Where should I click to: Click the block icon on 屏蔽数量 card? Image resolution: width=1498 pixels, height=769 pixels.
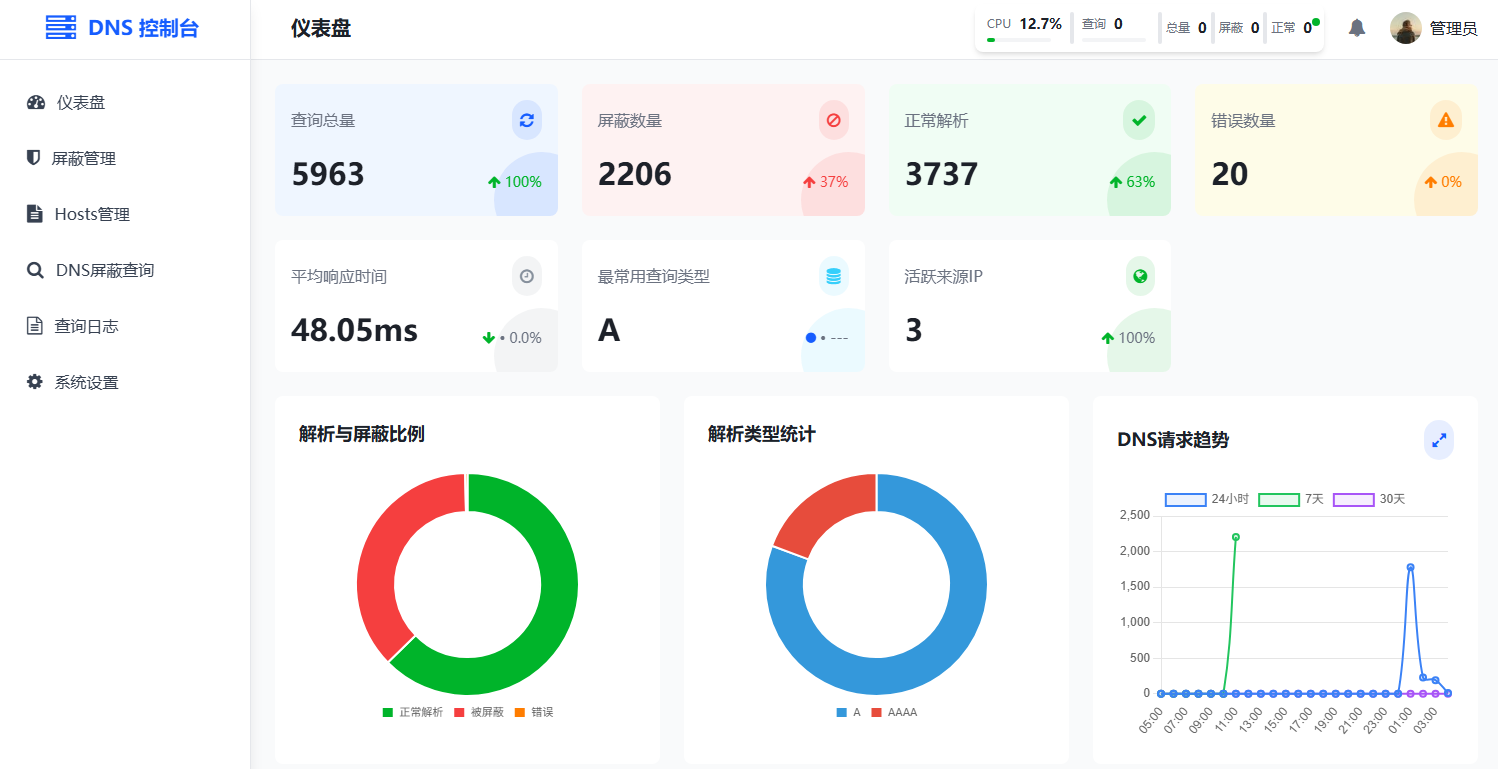[833, 119]
